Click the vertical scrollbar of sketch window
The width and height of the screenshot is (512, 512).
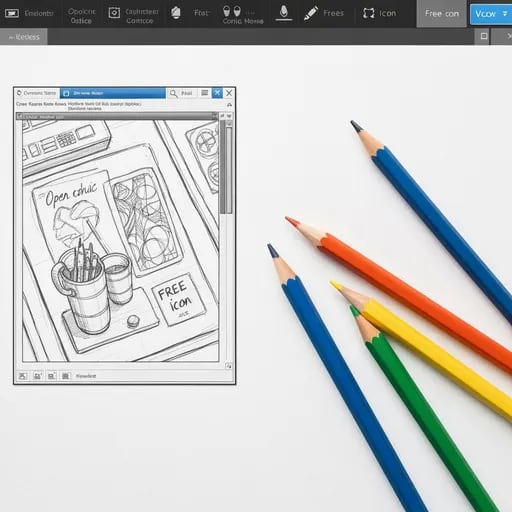pos(229,170)
